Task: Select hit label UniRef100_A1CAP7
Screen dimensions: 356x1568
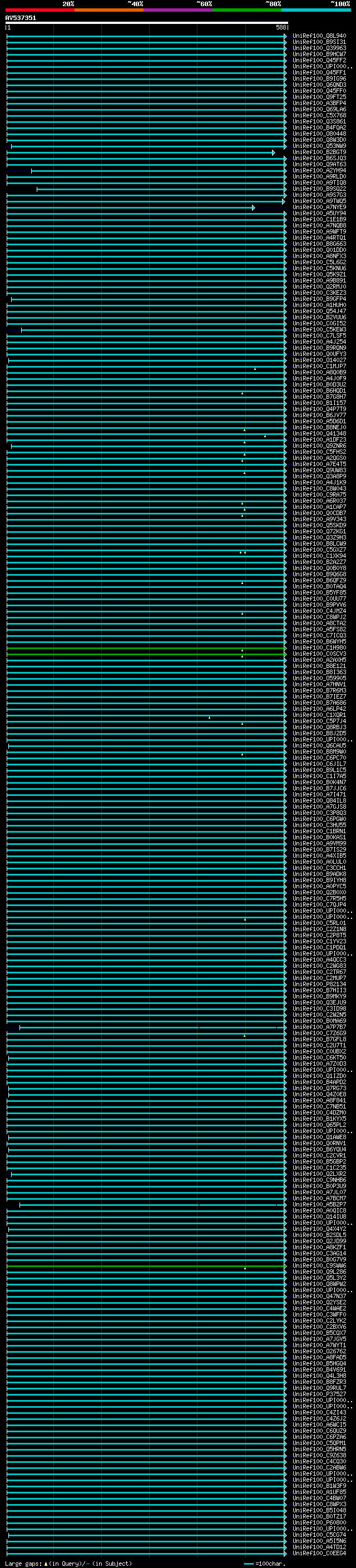Action: tap(319, 507)
